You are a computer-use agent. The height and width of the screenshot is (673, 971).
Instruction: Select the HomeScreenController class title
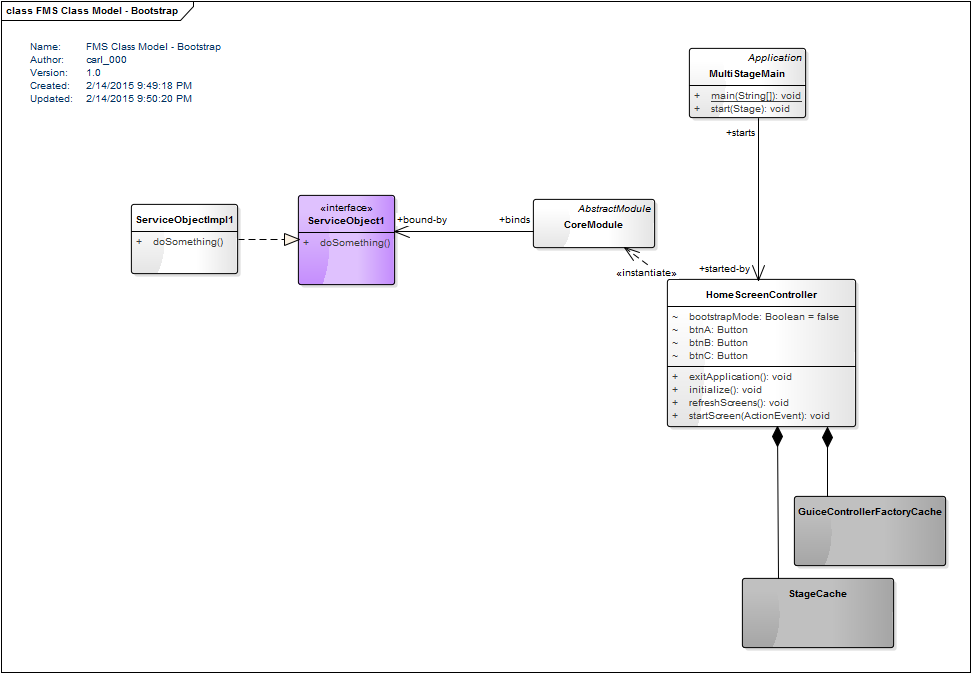click(761, 295)
